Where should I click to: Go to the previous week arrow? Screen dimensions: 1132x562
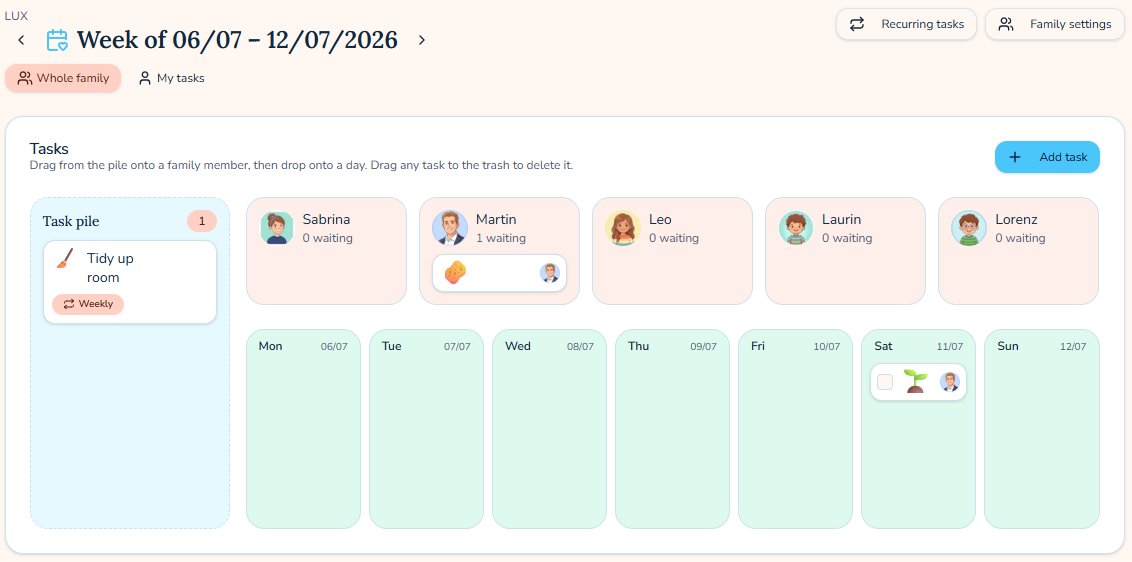click(x=22, y=40)
